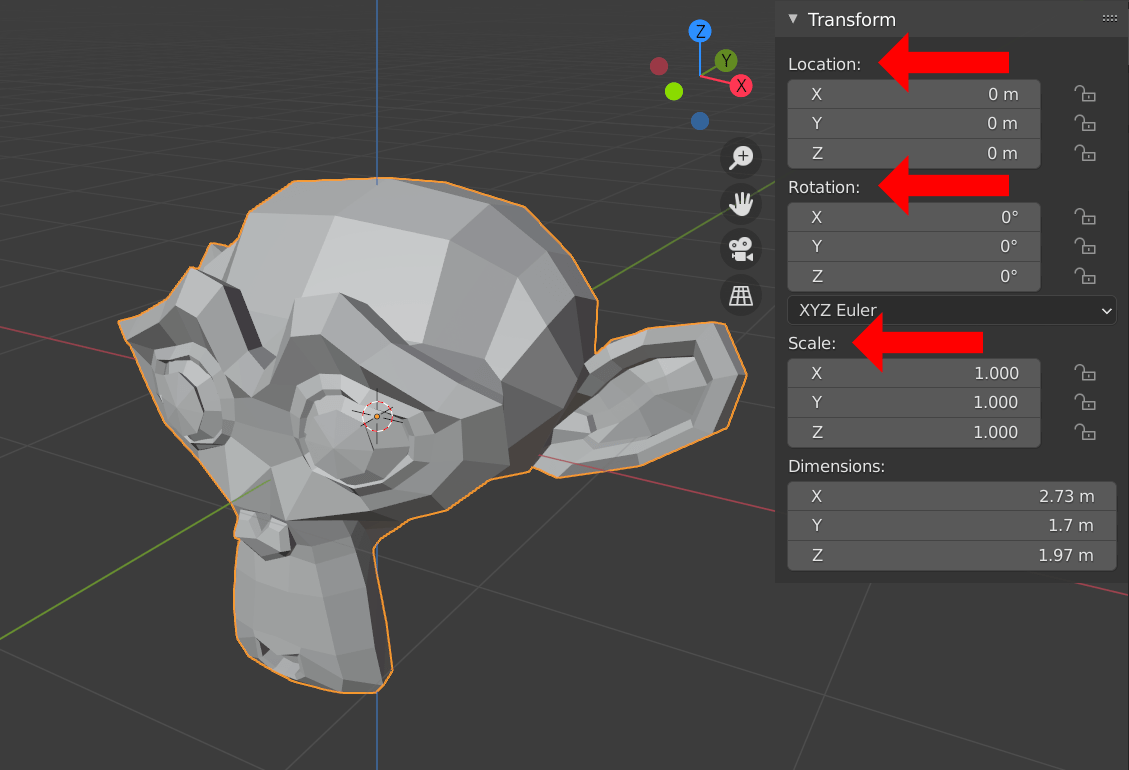1129x770 pixels.
Task: Click the camera view icon
Action: (740, 249)
